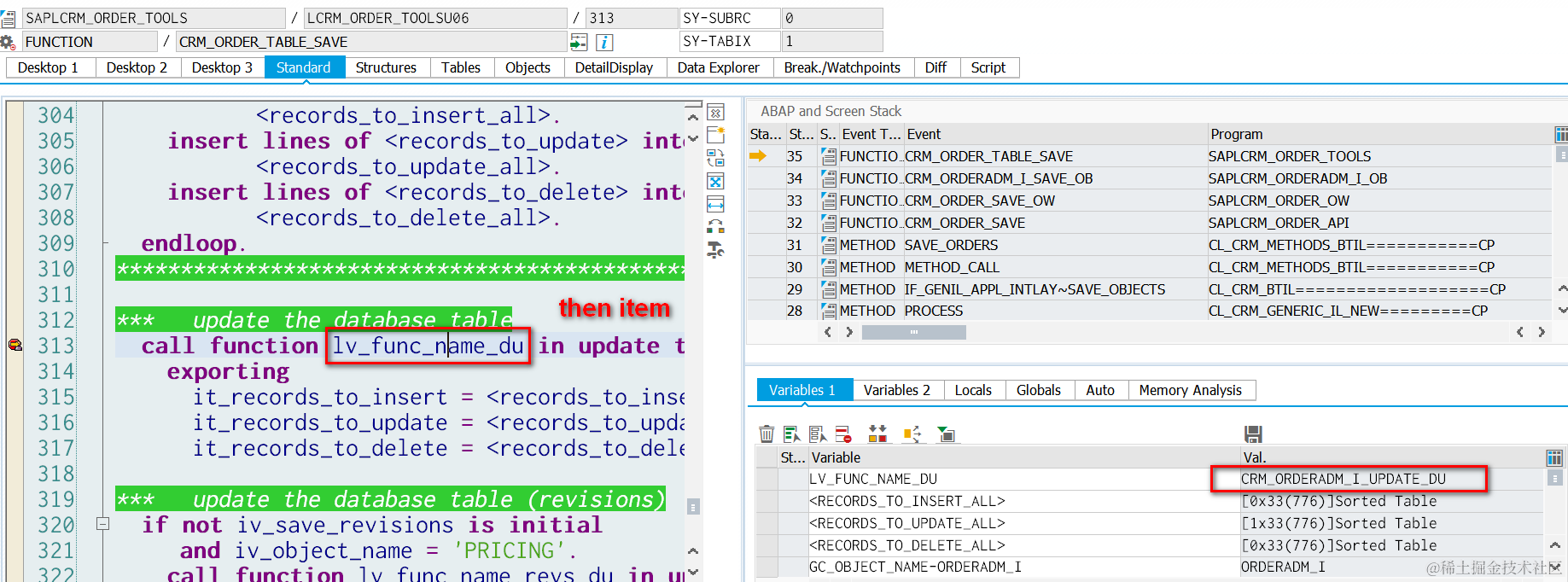Click the variables table vertical scrollbar handle
The height and width of the screenshot is (582, 1568).
[1555, 478]
